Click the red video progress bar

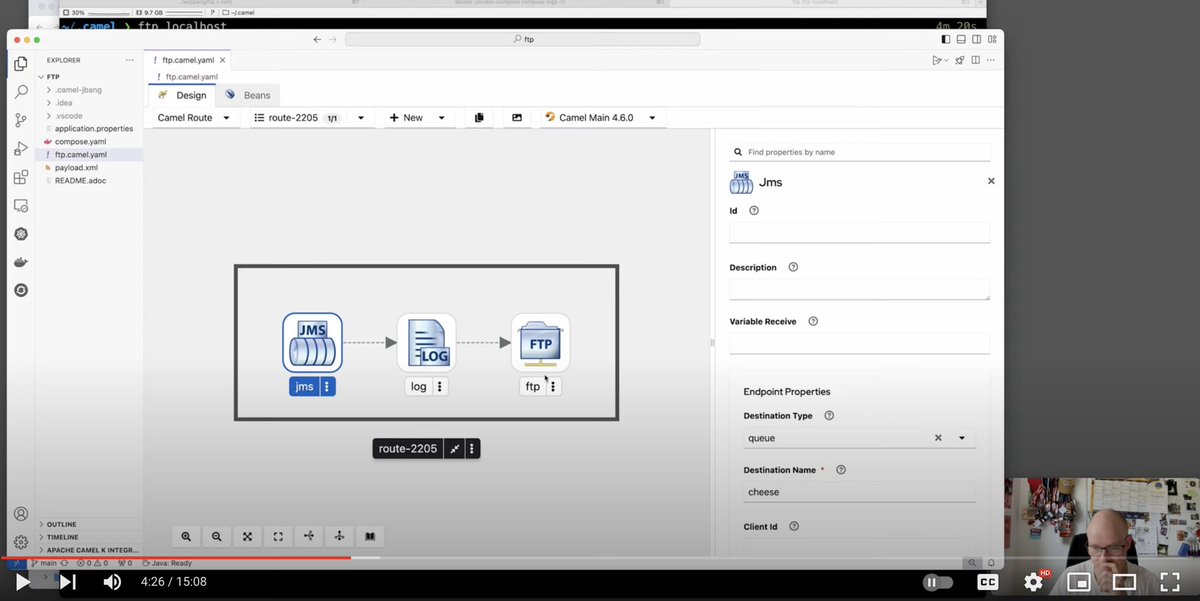point(176,558)
